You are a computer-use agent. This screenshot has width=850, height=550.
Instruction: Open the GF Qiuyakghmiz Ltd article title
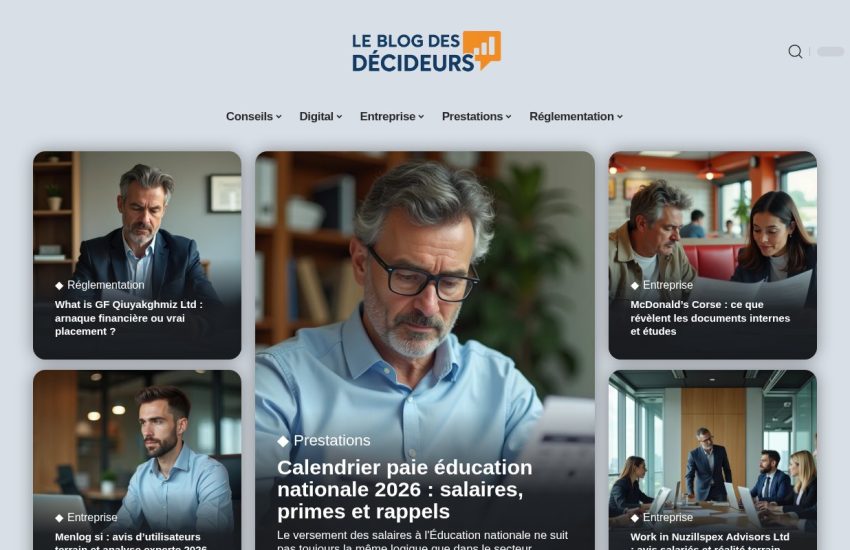pyautogui.click(x=129, y=318)
